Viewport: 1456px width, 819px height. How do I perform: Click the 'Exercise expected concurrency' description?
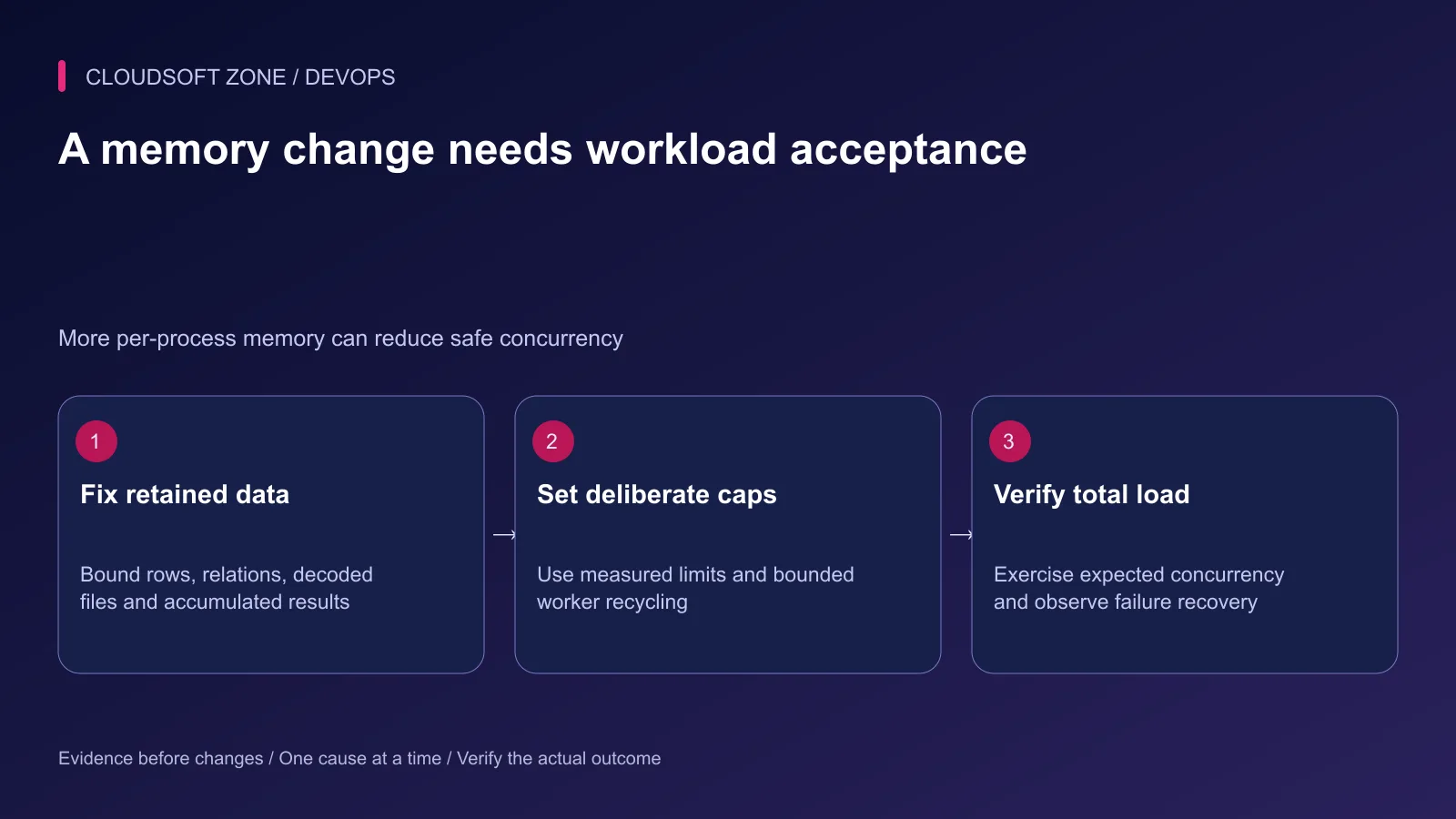(1138, 574)
